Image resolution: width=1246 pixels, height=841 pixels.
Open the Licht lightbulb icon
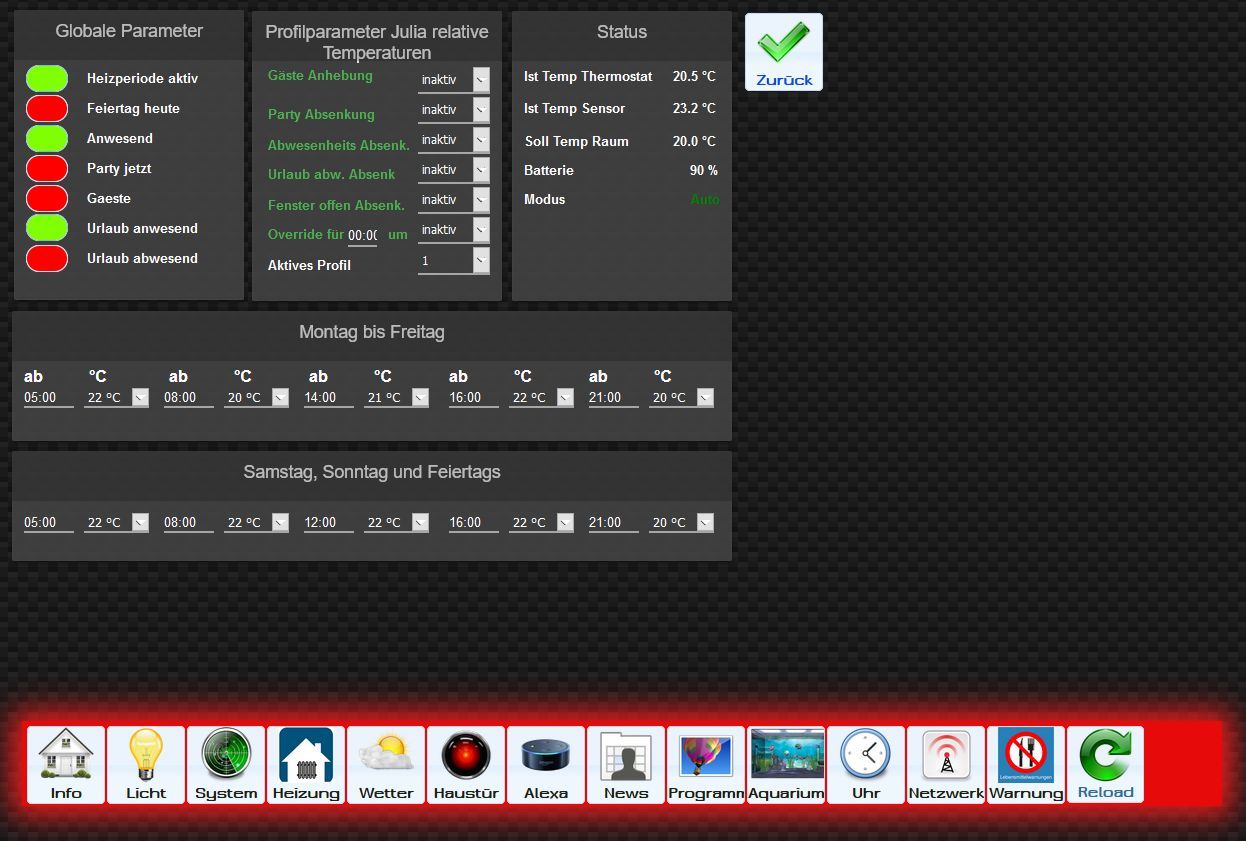146,765
